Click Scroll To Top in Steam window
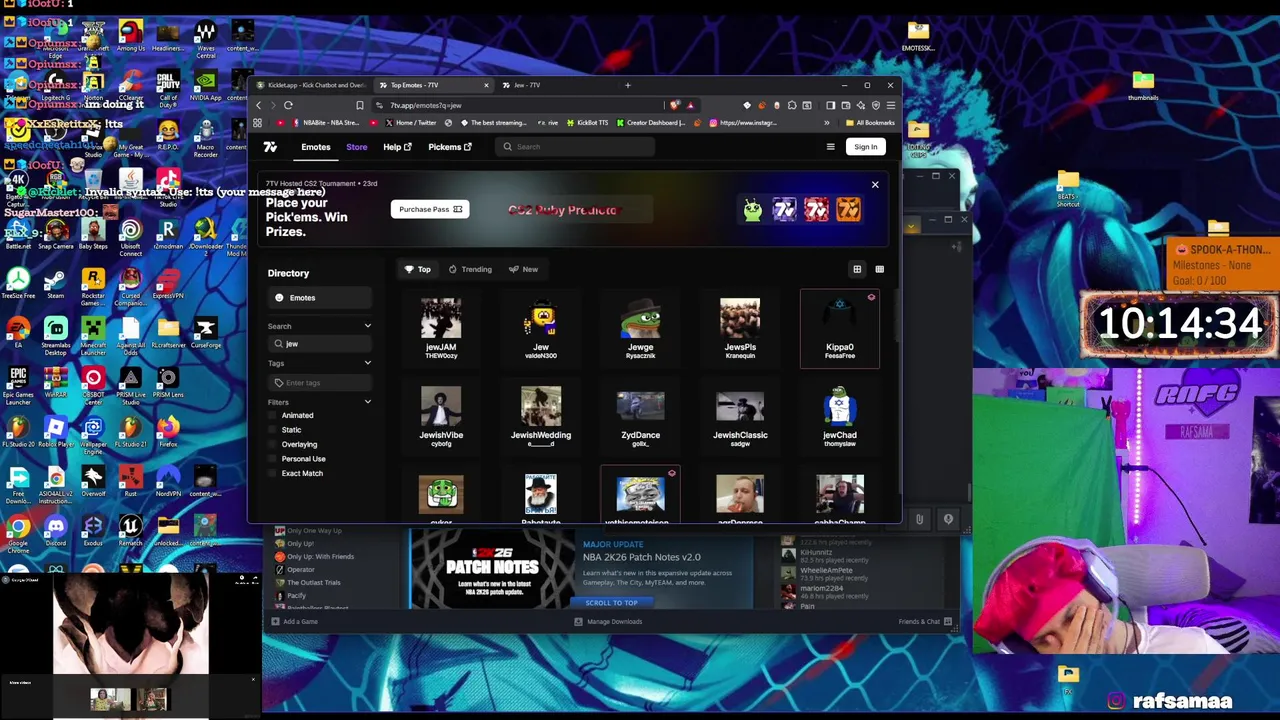Image resolution: width=1280 pixels, height=720 pixels. click(611, 603)
